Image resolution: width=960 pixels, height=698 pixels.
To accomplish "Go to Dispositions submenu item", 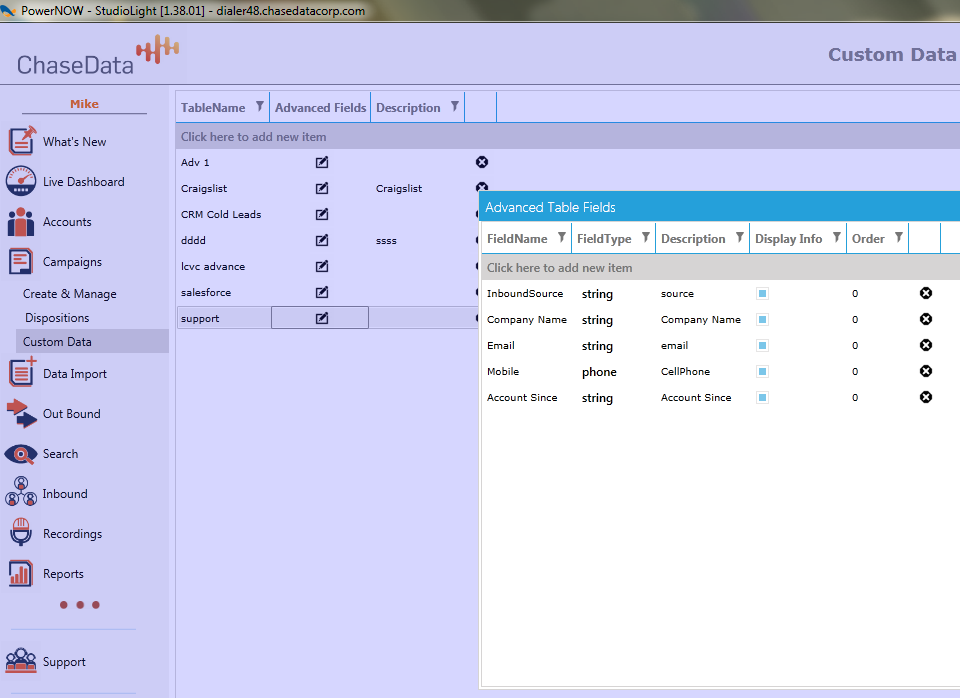I will (x=57, y=318).
